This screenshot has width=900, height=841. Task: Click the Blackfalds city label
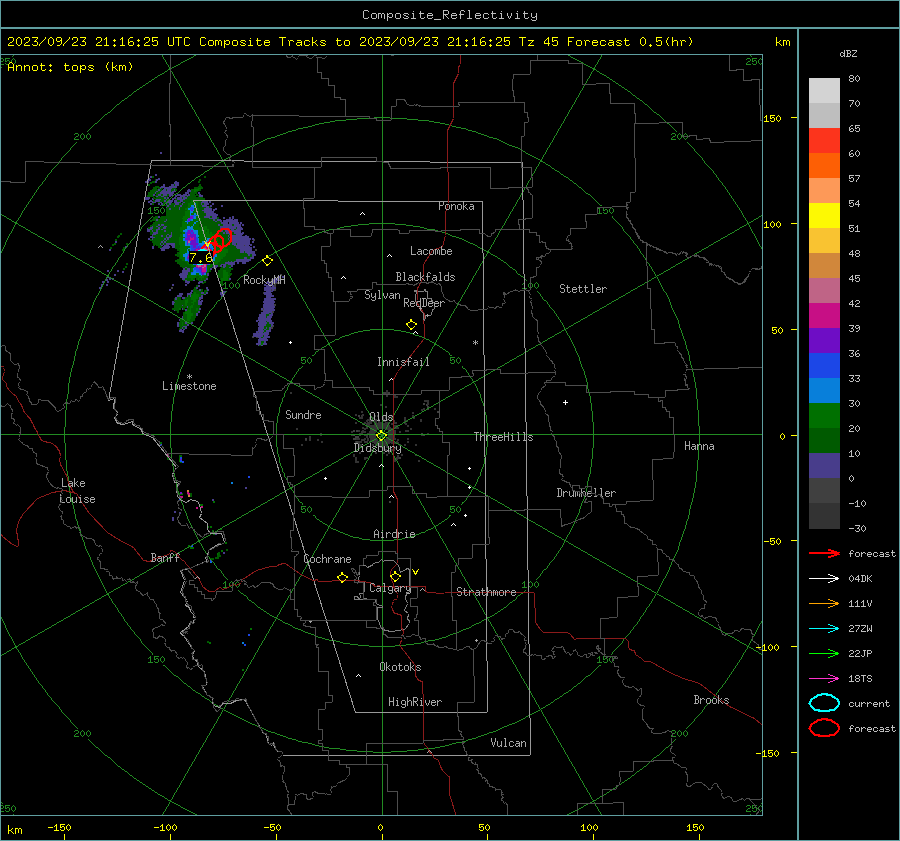(425, 277)
